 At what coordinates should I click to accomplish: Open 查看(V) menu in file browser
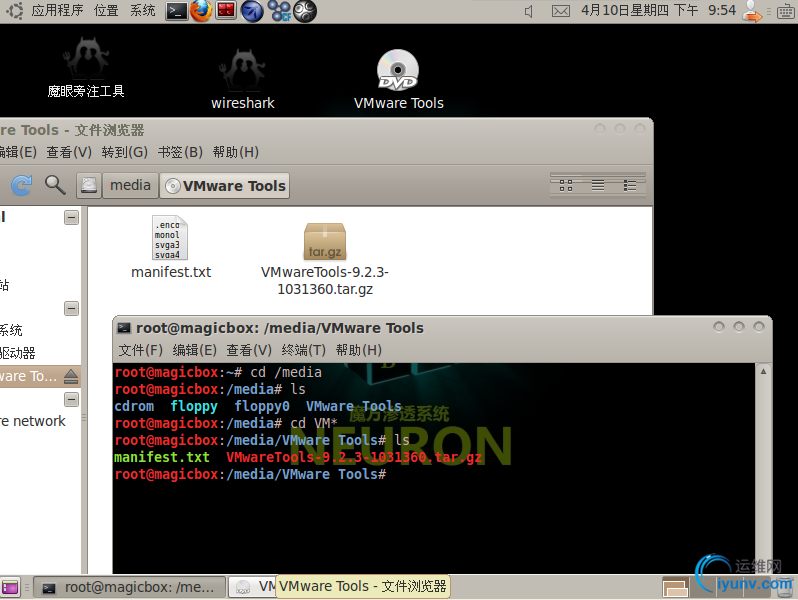click(x=69, y=152)
